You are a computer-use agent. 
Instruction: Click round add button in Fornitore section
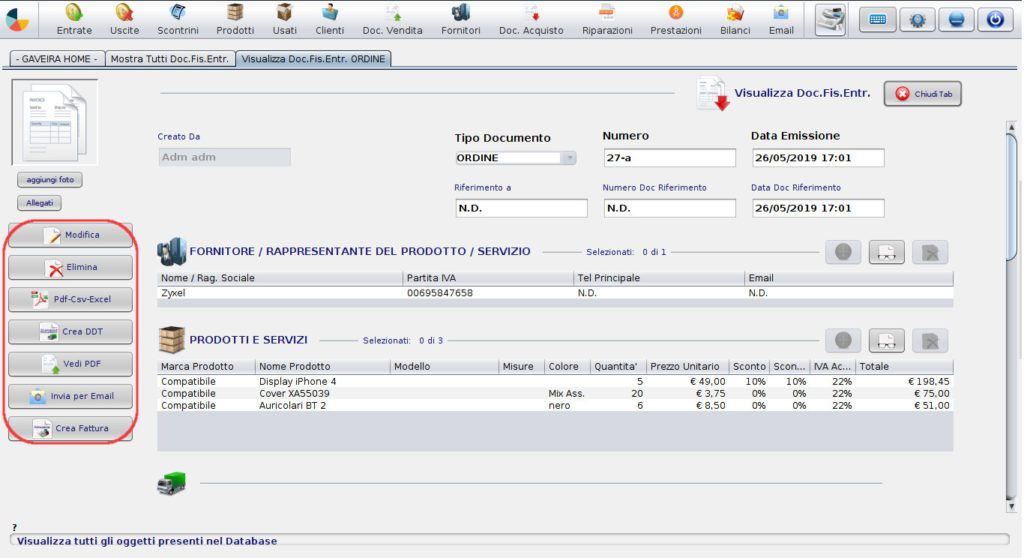843,252
